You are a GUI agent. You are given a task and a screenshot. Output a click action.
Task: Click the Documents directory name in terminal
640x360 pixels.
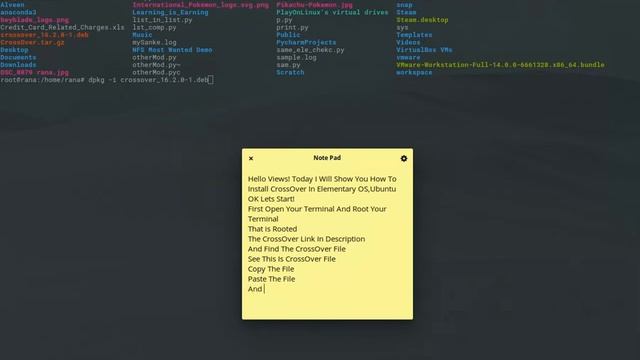pyautogui.click(x=18, y=58)
